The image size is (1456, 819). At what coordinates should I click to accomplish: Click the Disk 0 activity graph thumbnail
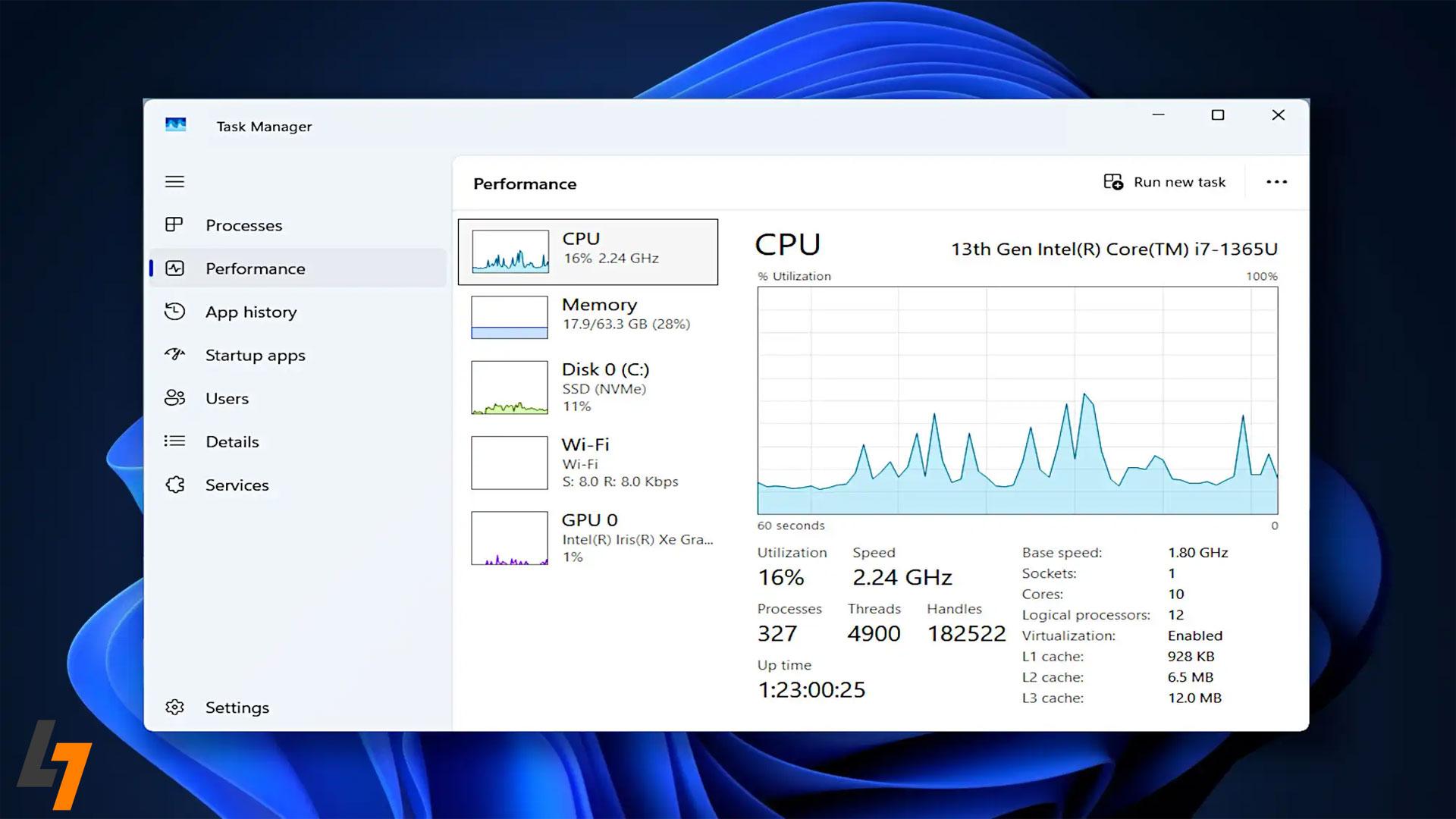coord(509,388)
